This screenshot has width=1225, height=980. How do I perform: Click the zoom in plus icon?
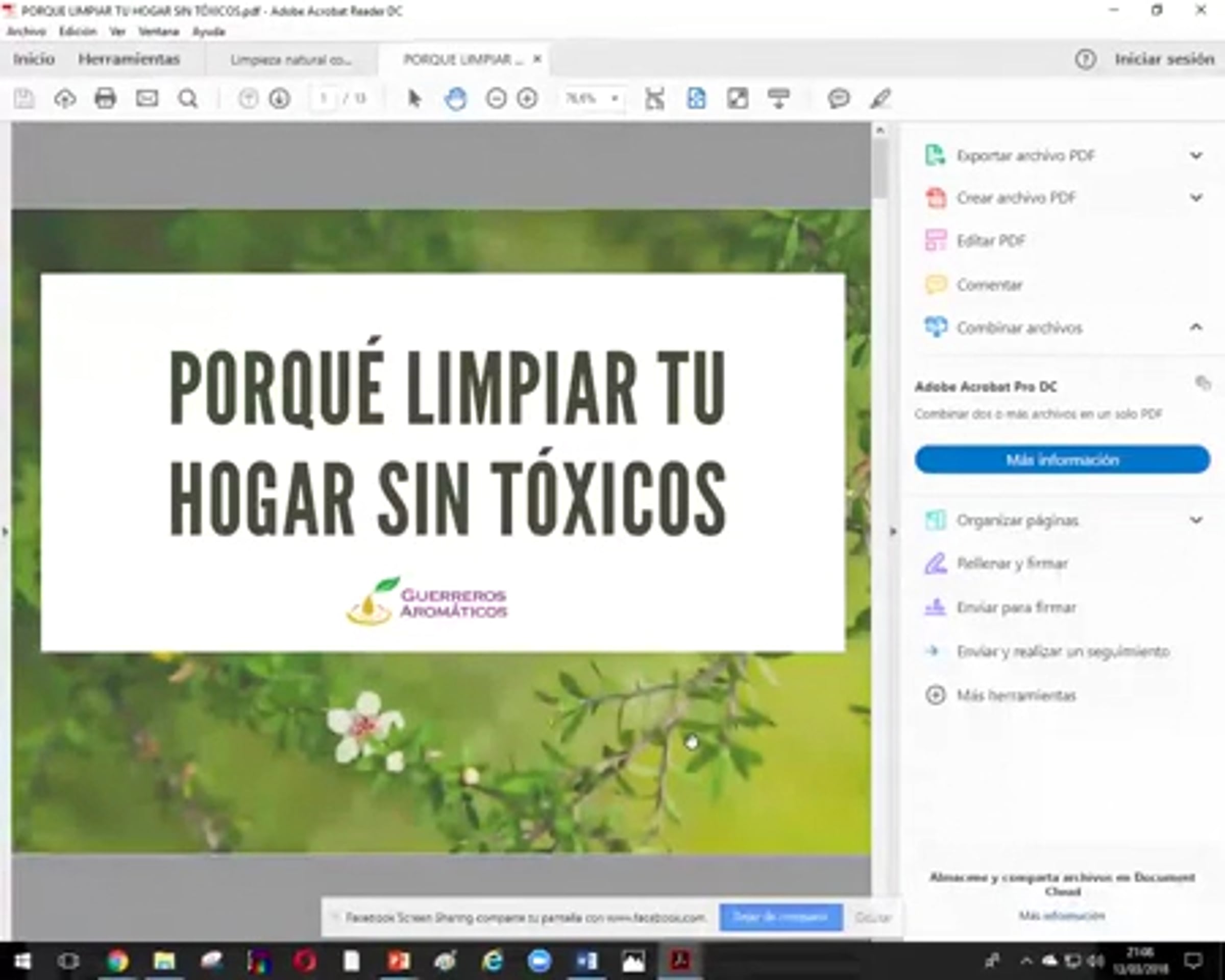pos(527,99)
